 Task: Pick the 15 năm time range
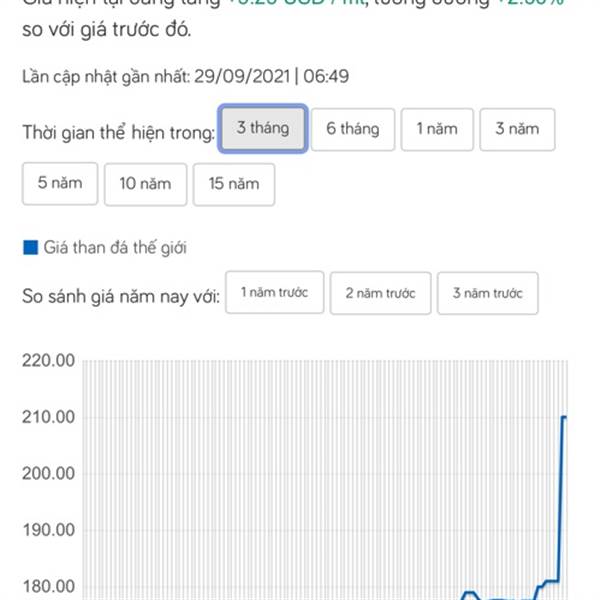pos(234,184)
